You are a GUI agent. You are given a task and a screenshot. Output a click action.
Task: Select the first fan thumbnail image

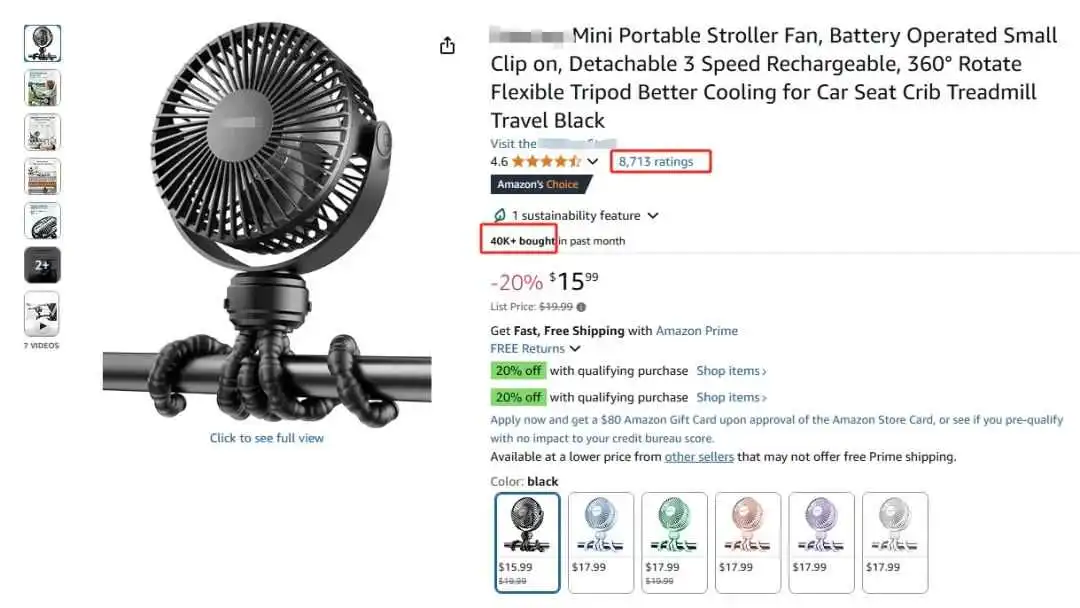tap(42, 43)
